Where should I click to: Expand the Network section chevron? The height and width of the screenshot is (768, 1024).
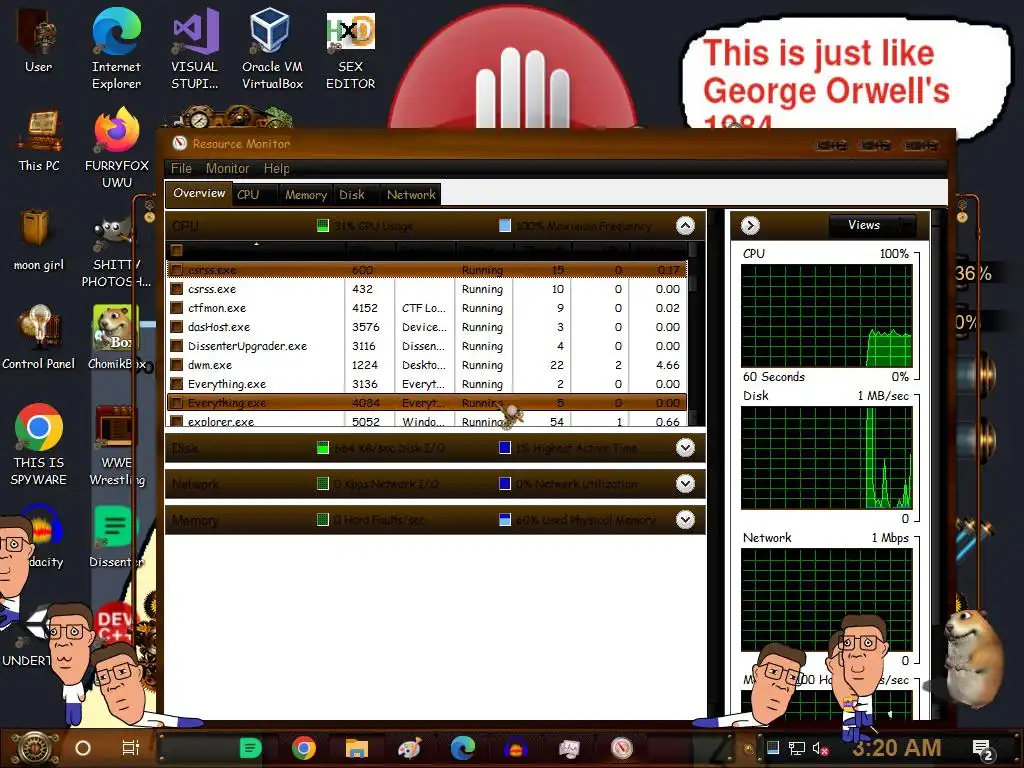coord(685,484)
